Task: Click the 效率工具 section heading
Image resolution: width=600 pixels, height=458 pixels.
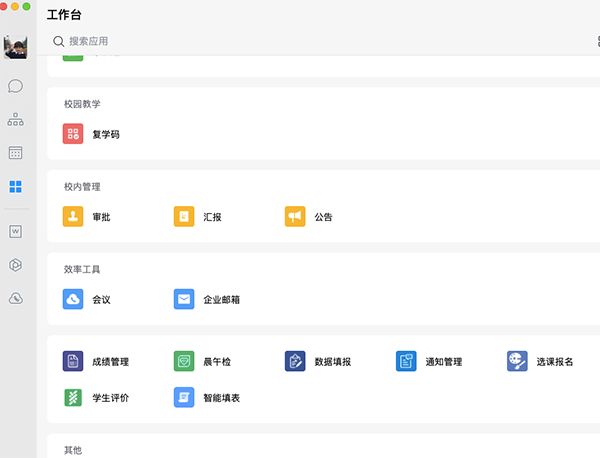Action: [x=82, y=269]
